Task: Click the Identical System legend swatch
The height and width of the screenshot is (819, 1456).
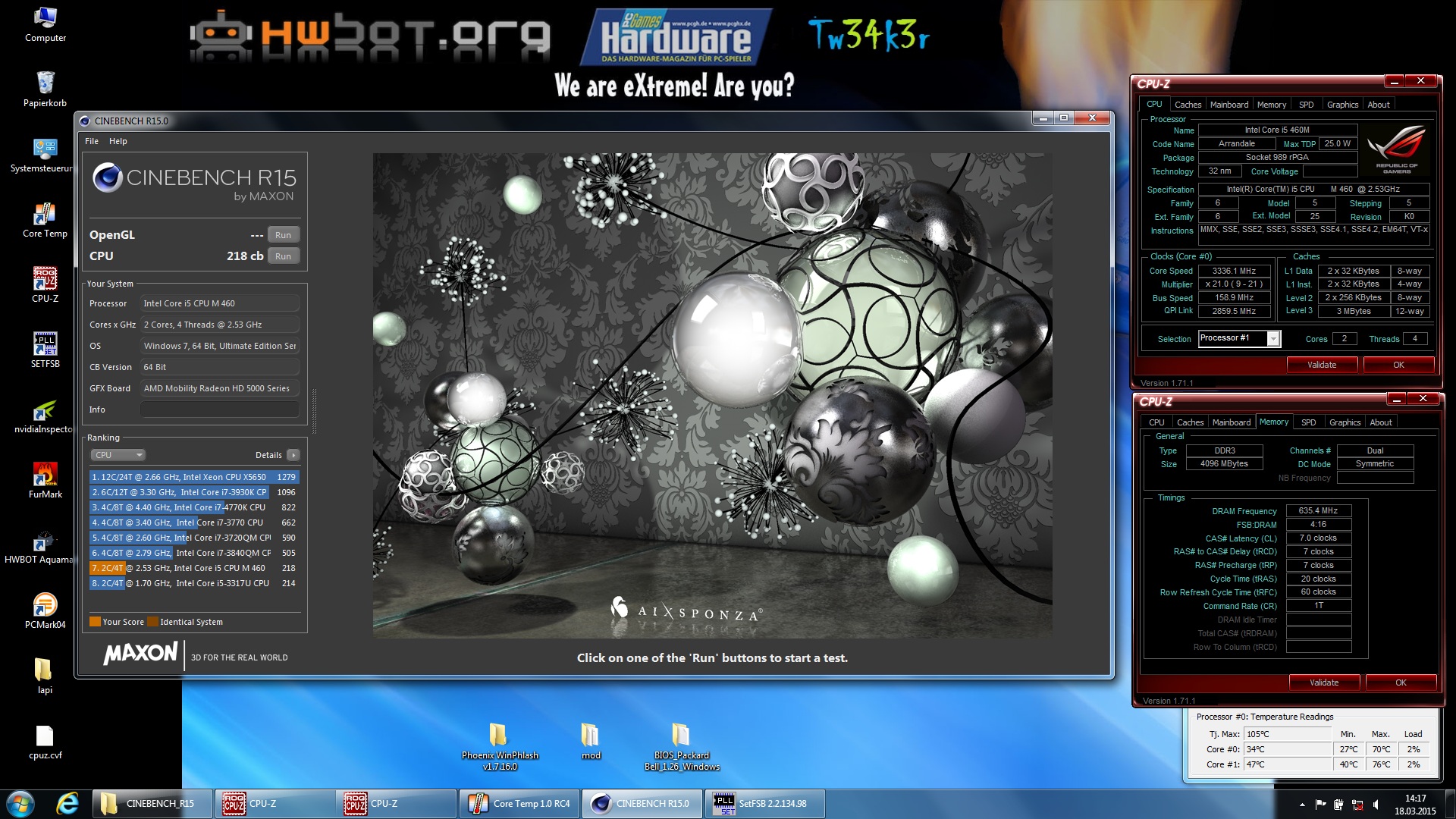Action: coord(152,622)
